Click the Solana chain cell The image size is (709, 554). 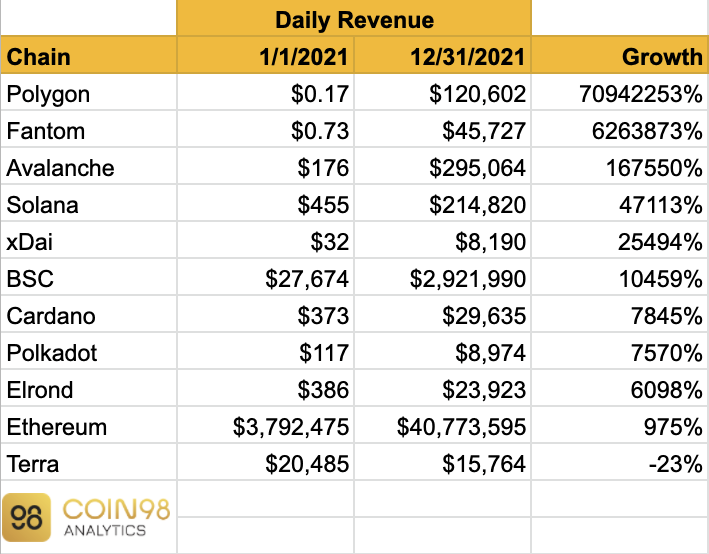pyautogui.click(x=89, y=204)
